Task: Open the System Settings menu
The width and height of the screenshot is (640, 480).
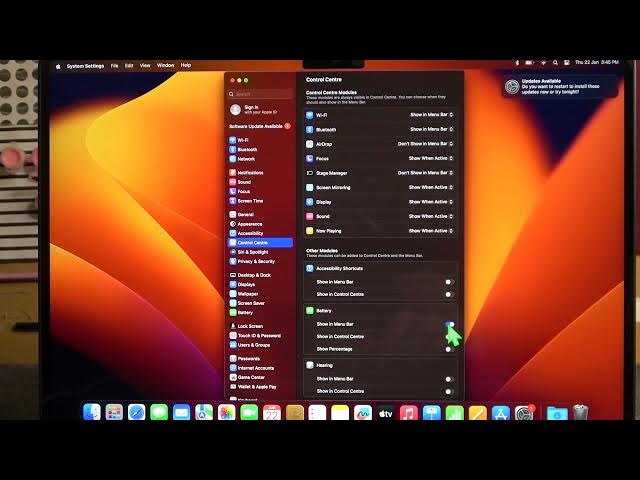Action: pyautogui.click(x=85, y=66)
